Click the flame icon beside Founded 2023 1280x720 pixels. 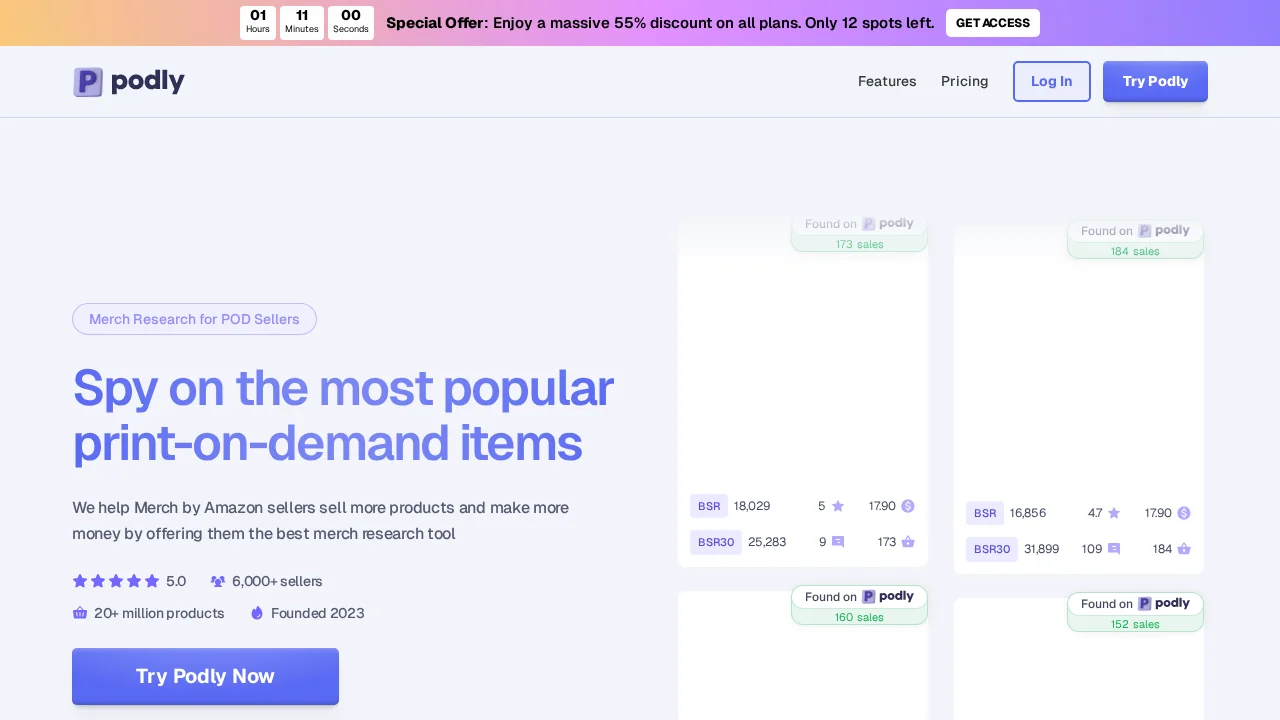257,613
